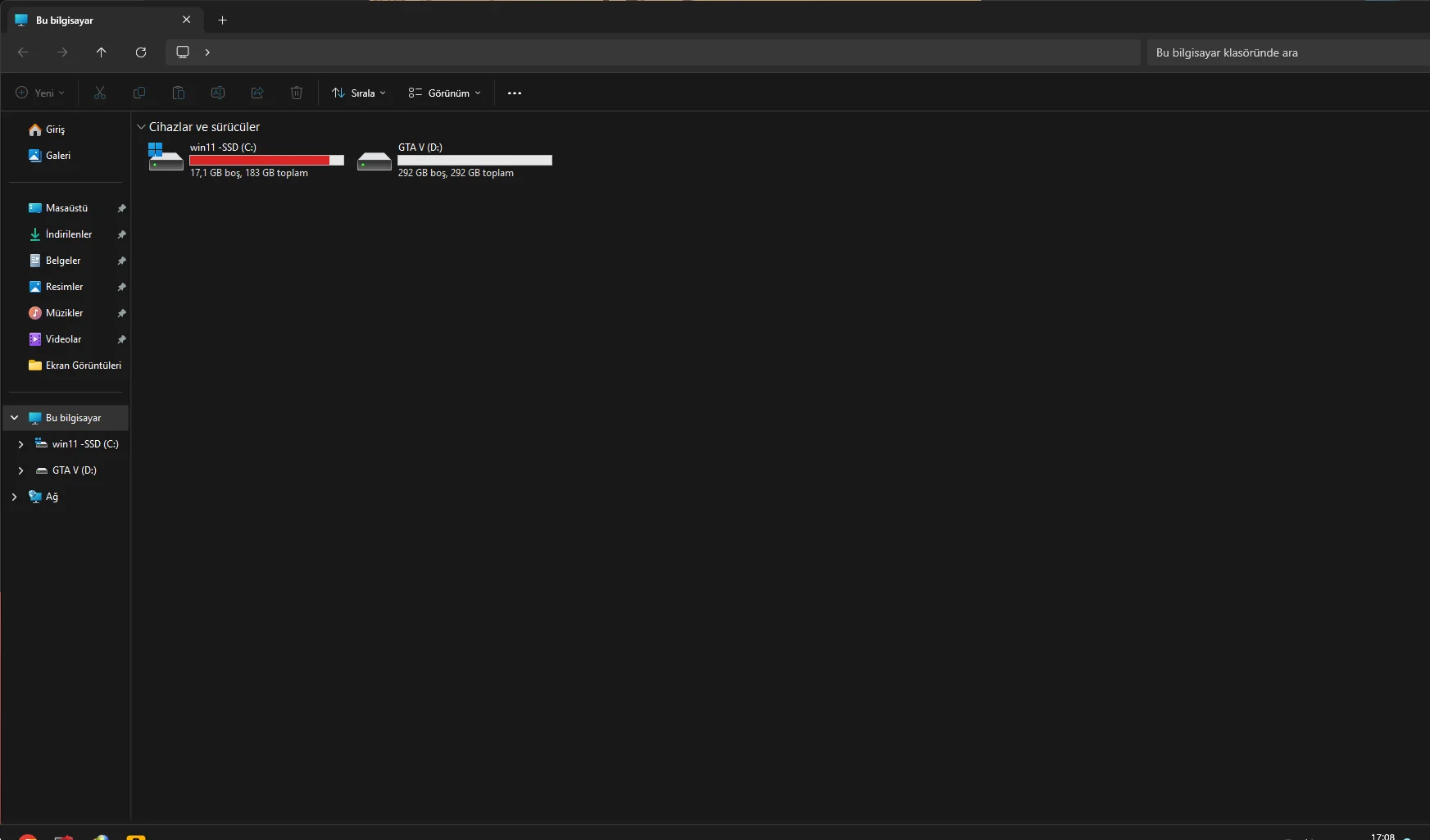Add a new tab with plus button

pyautogui.click(x=222, y=20)
